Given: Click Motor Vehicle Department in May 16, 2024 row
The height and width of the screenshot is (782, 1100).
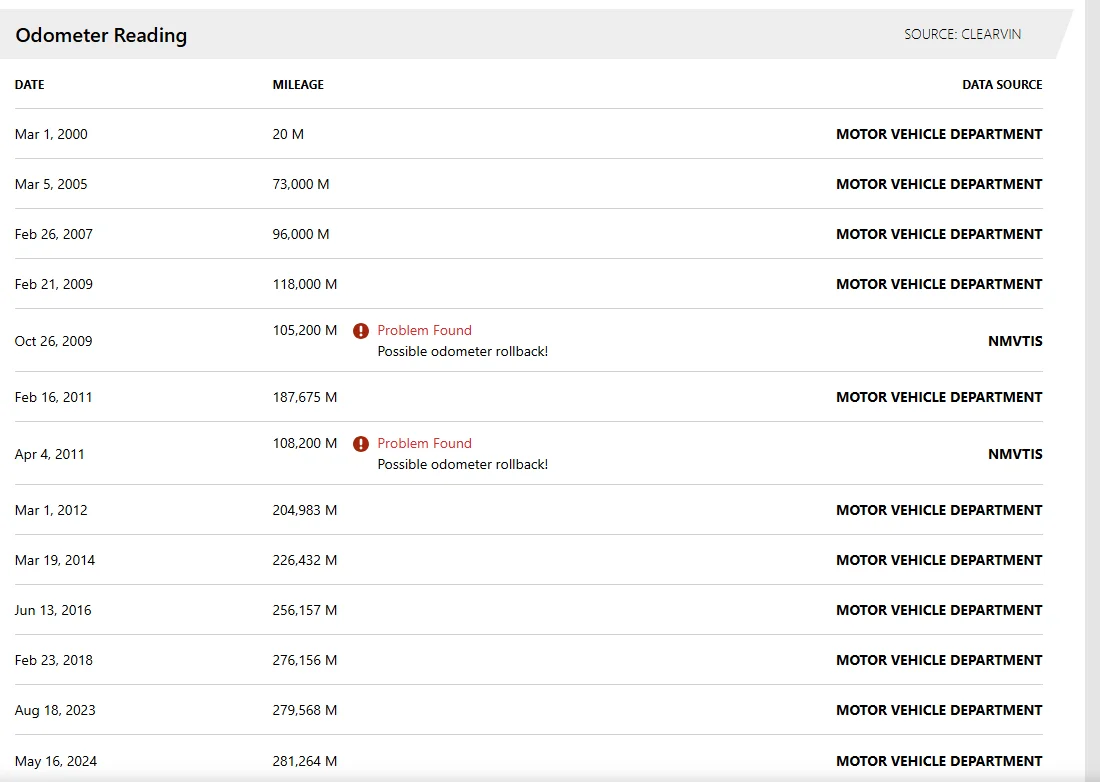Looking at the screenshot, I should tap(939, 761).
